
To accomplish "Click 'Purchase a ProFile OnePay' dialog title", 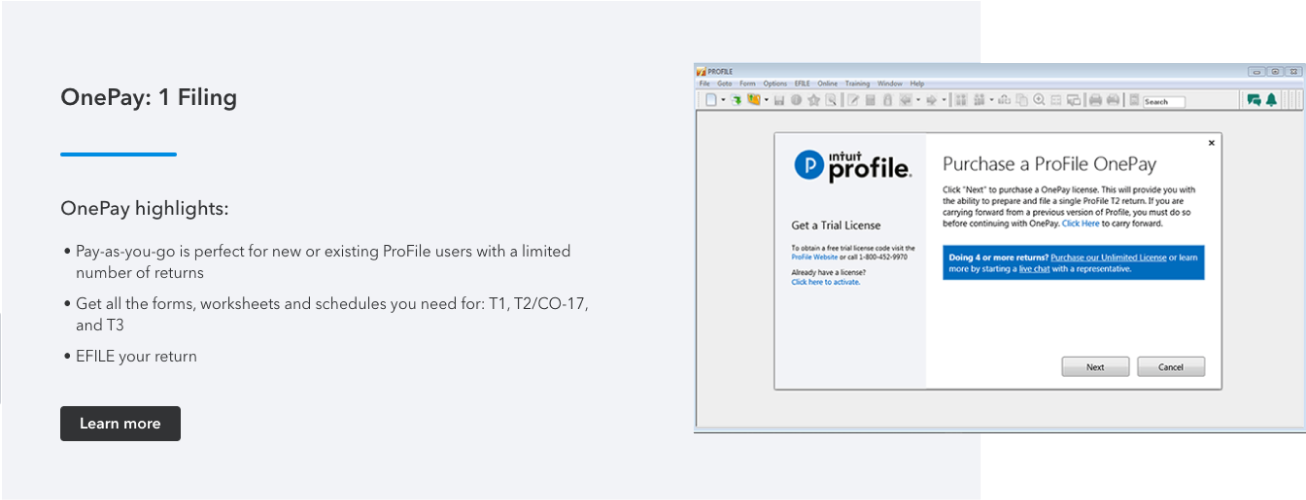I will tap(1049, 164).
